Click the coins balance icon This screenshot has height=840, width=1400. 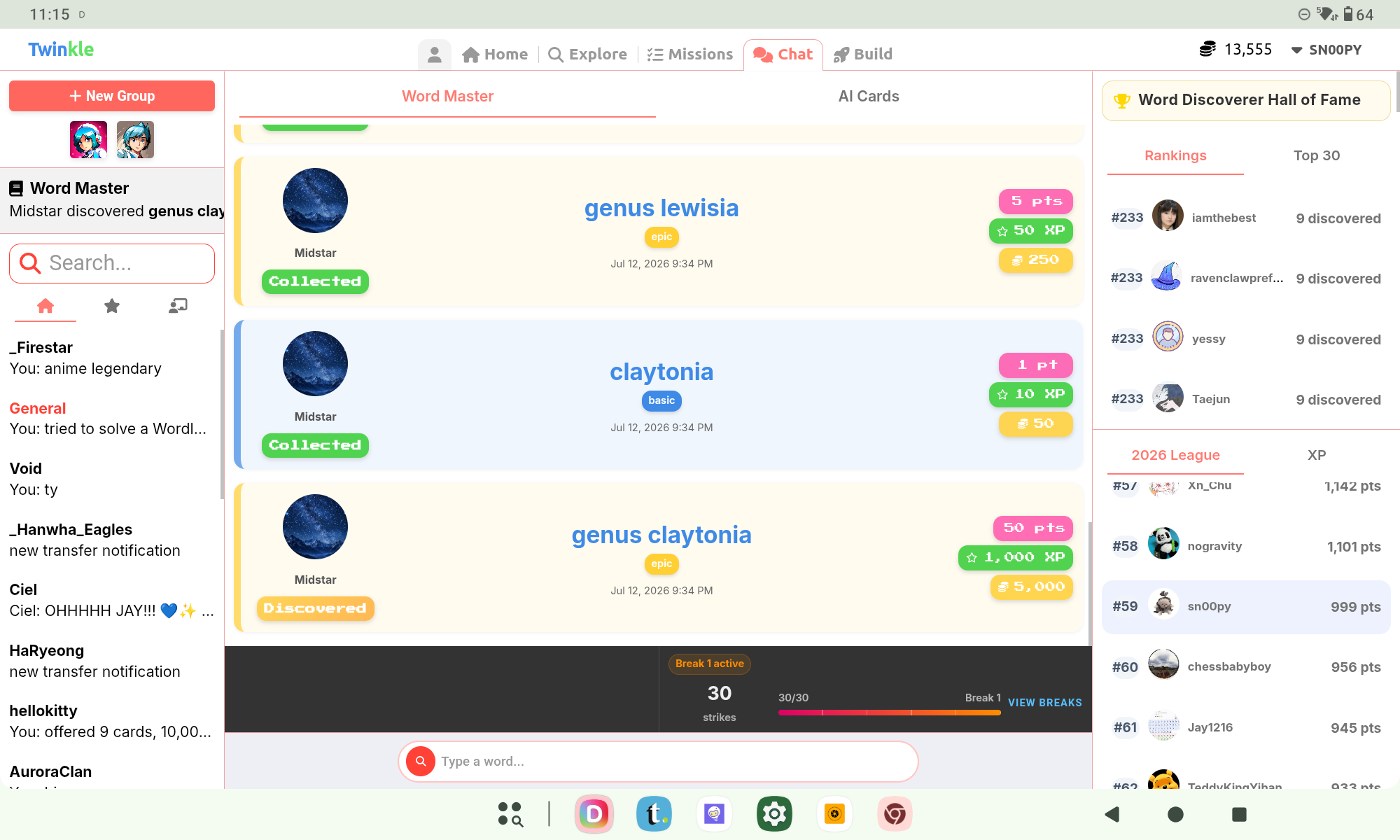(1207, 50)
